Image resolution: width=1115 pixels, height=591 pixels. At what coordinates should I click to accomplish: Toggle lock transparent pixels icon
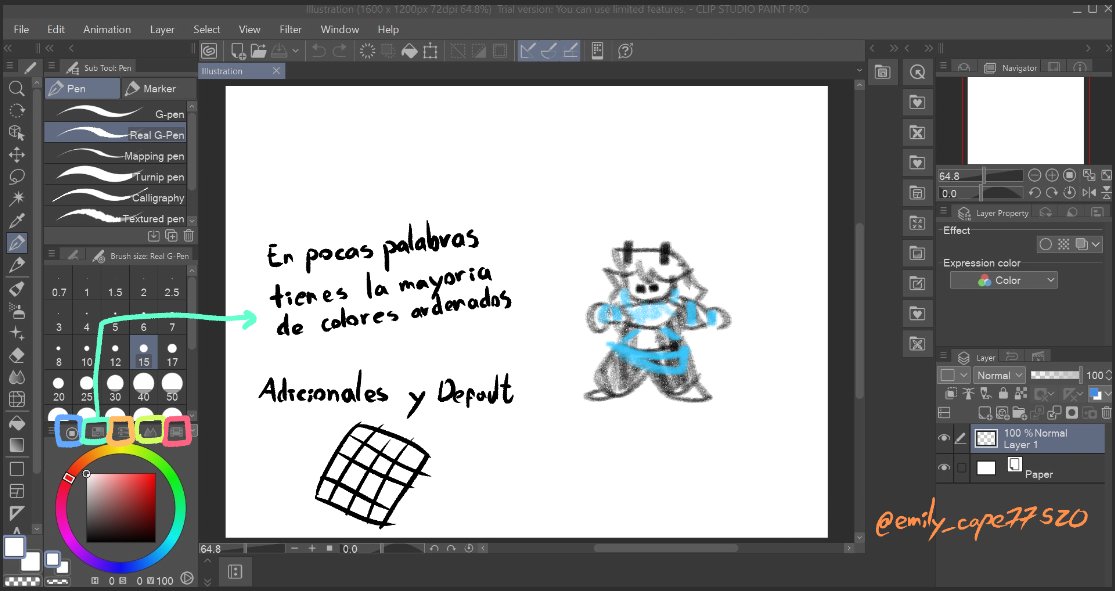click(1020, 393)
